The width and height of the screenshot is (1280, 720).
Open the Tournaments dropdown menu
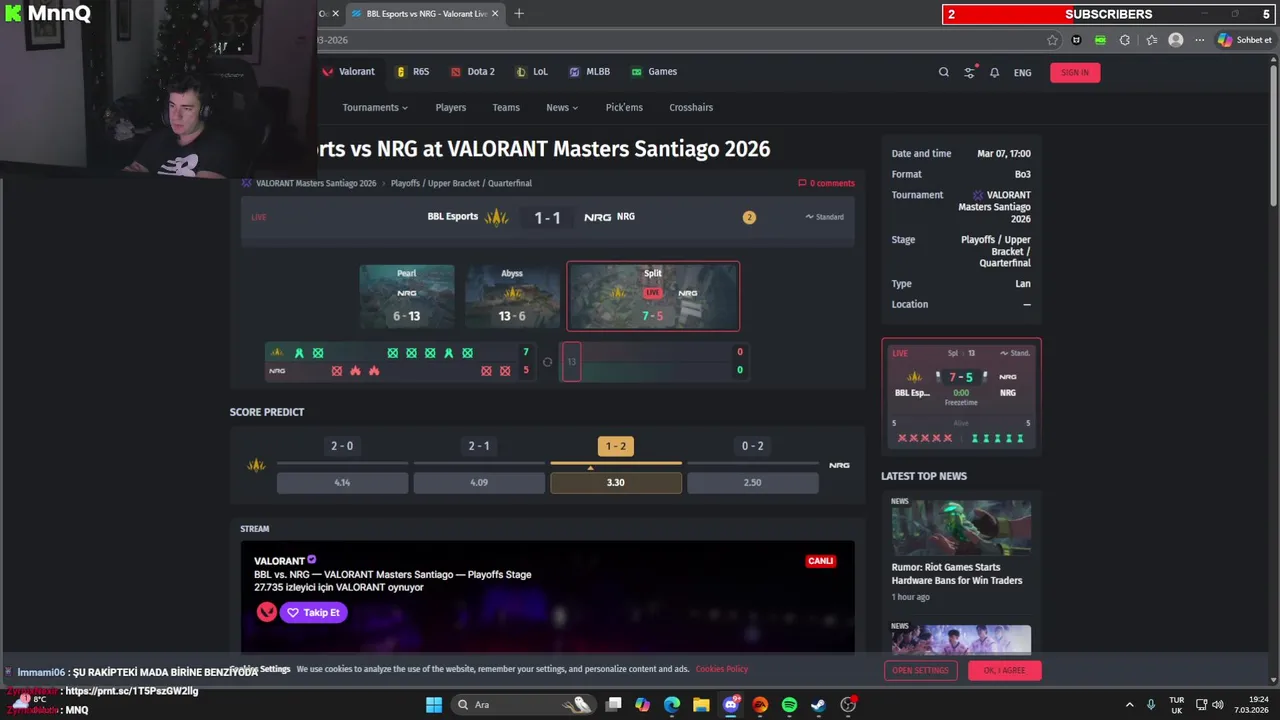pos(375,107)
